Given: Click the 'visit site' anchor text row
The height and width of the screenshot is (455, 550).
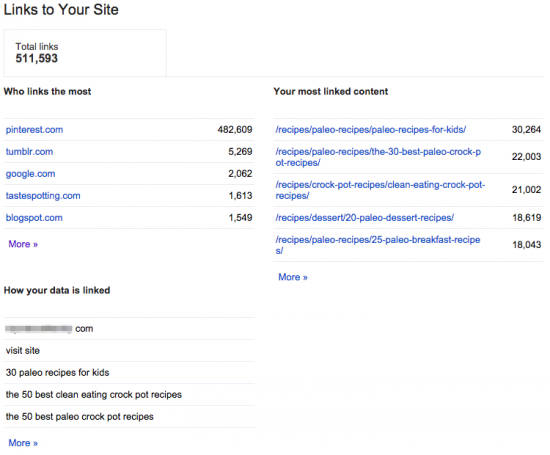Looking at the screenshot, I should point(129,351).
